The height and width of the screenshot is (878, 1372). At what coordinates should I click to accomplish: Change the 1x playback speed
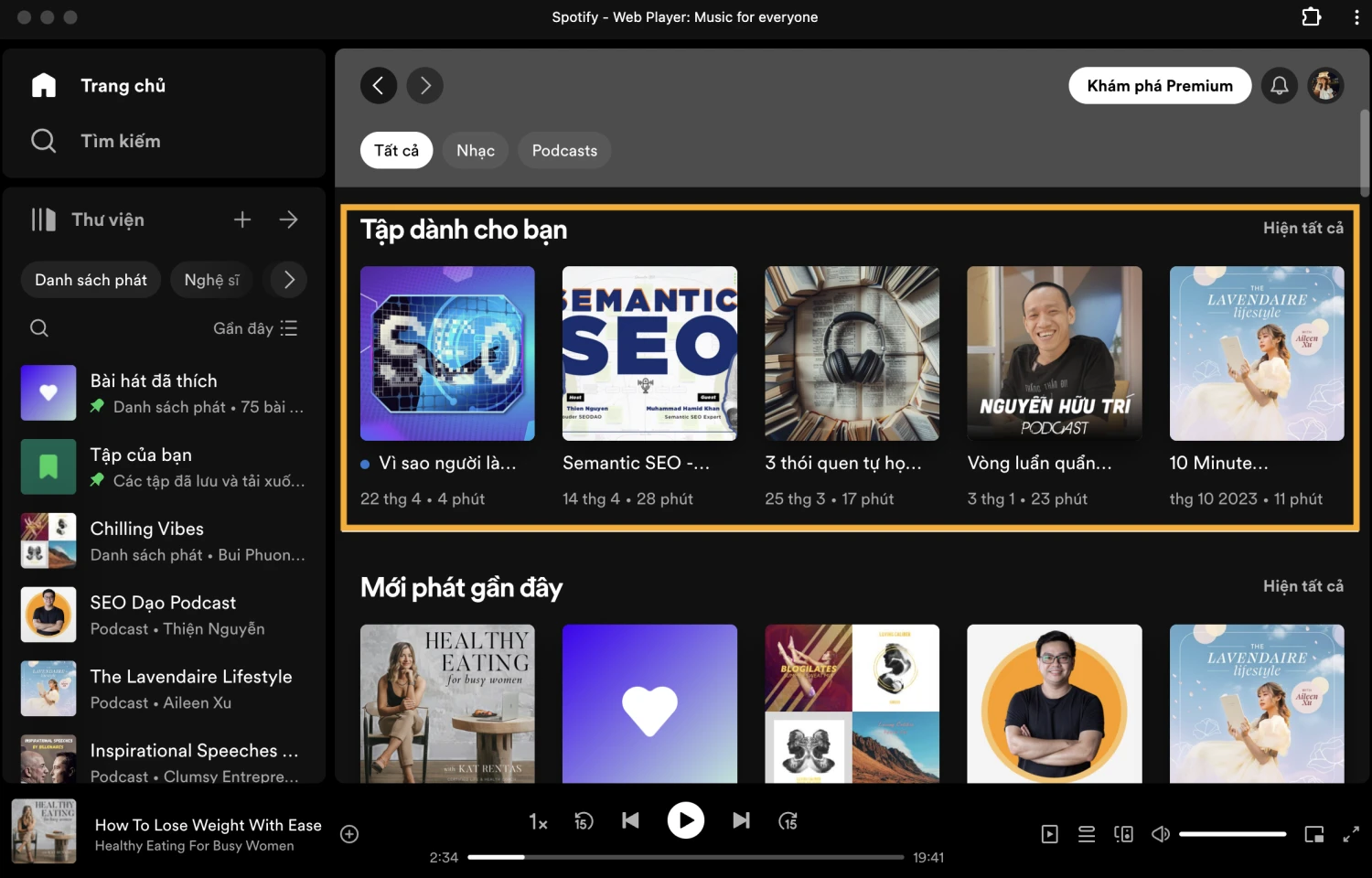(538, 821)
